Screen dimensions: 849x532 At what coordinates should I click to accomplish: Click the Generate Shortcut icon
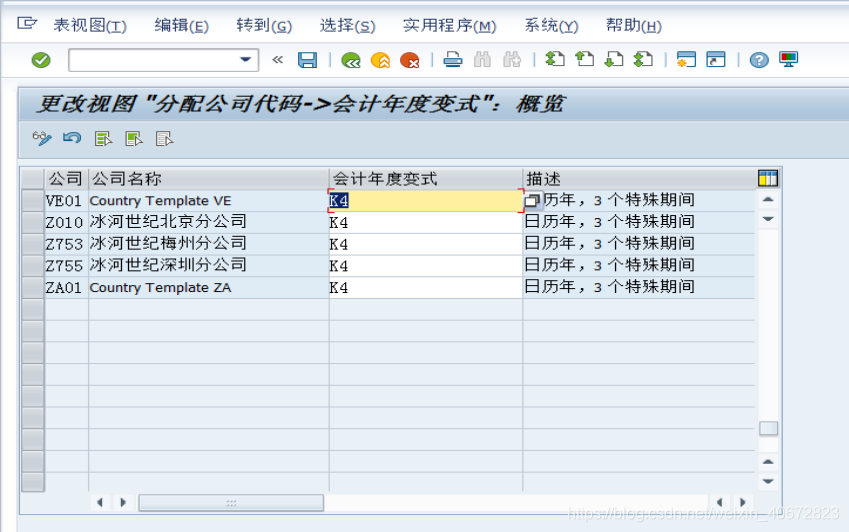716,60
